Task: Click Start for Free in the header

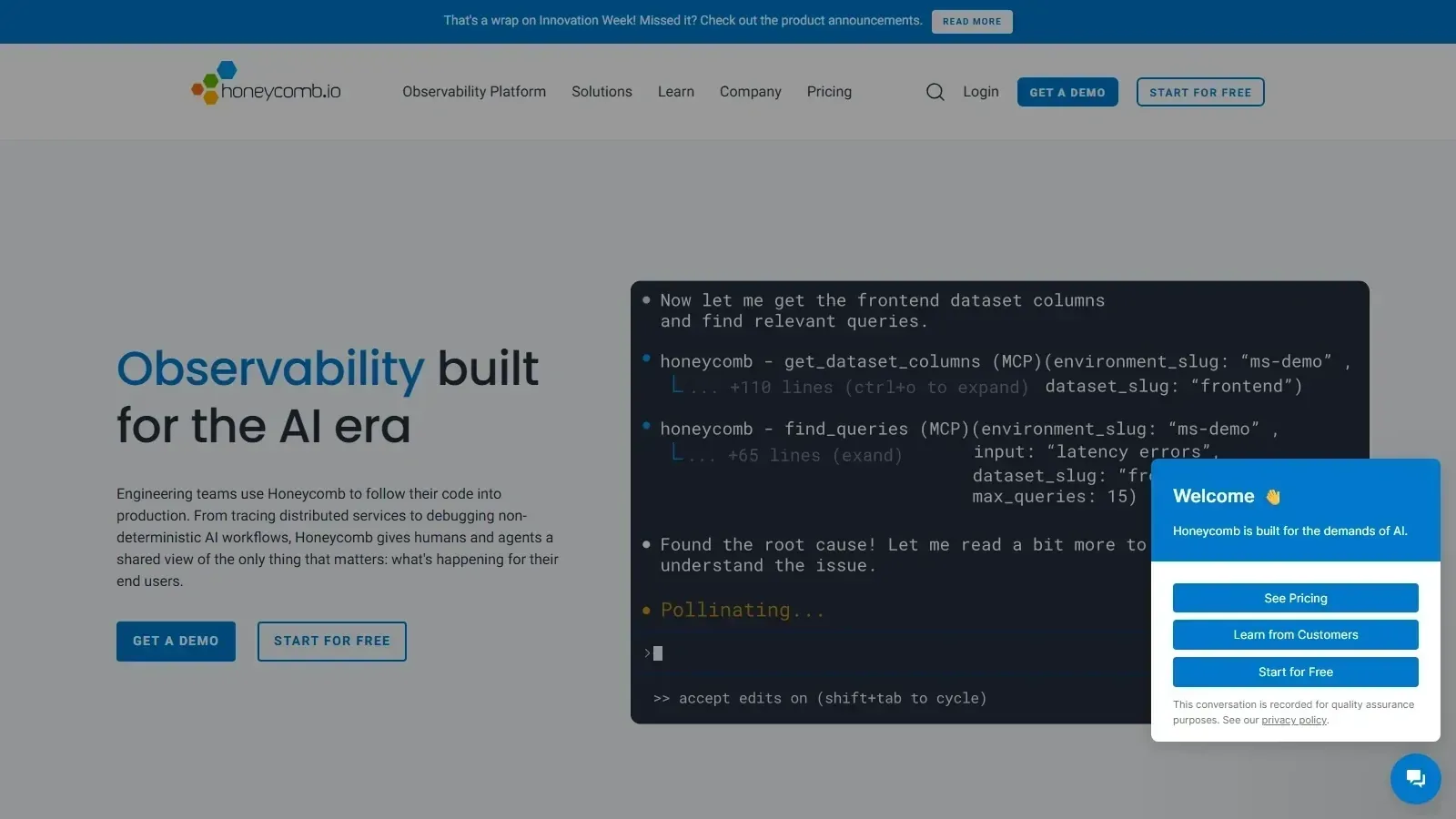Action: coord(1200,92)
